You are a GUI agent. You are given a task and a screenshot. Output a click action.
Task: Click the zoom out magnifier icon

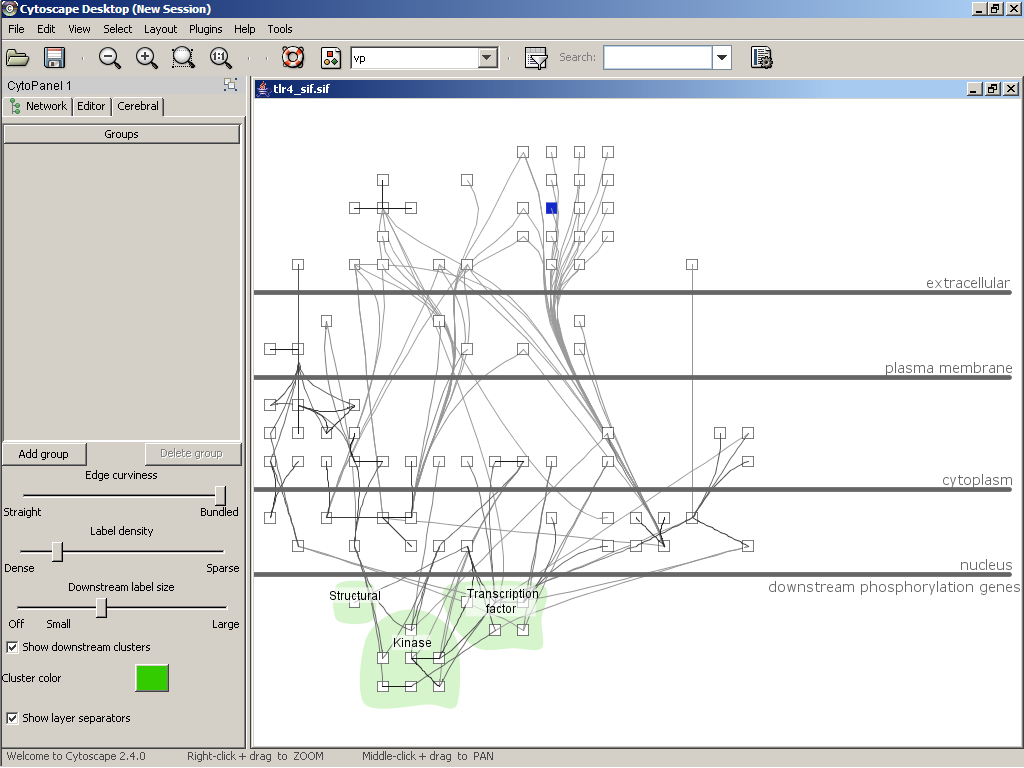pyautogui.click(x=109, y=58)
